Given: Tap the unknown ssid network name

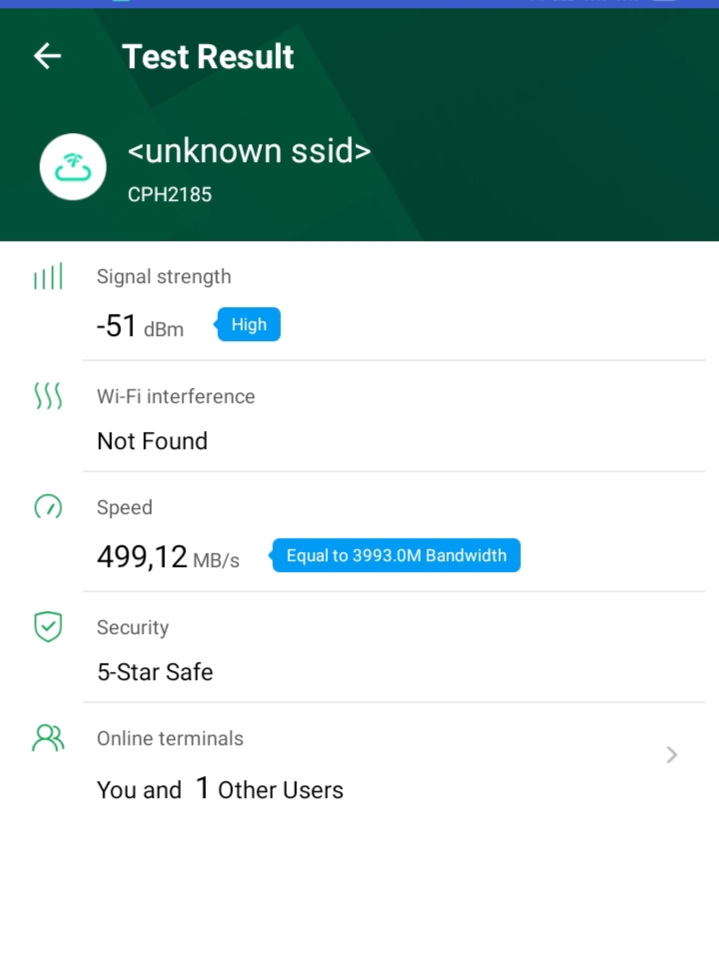Looking at the screenshot, I should (249, 151).
